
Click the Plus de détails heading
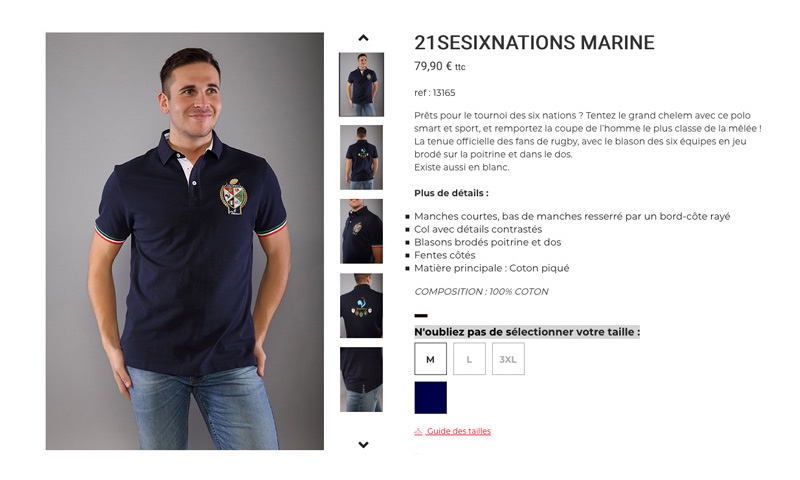tap(452, 193)
